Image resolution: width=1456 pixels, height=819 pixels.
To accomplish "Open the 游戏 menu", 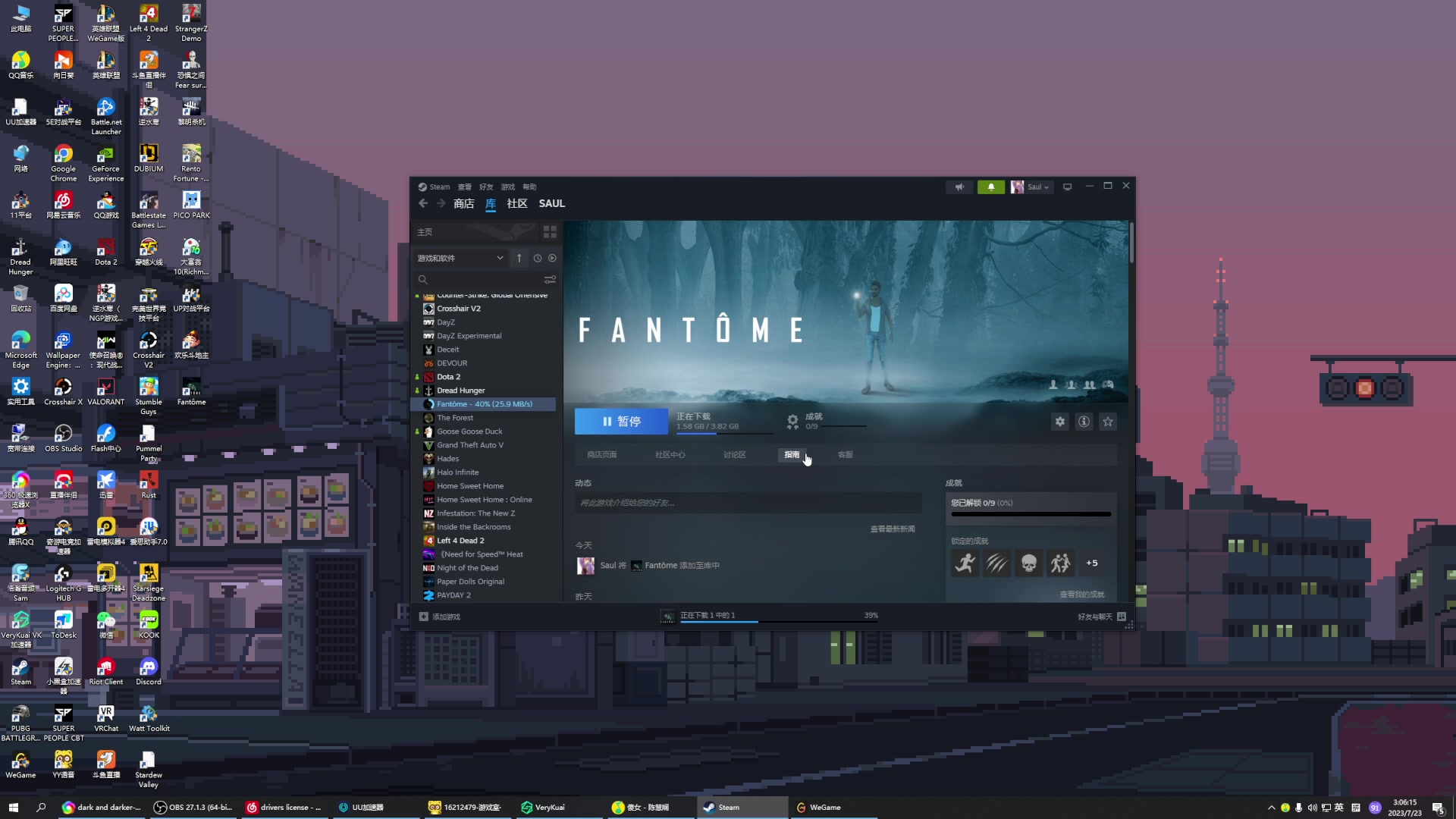I will point(507,187).
